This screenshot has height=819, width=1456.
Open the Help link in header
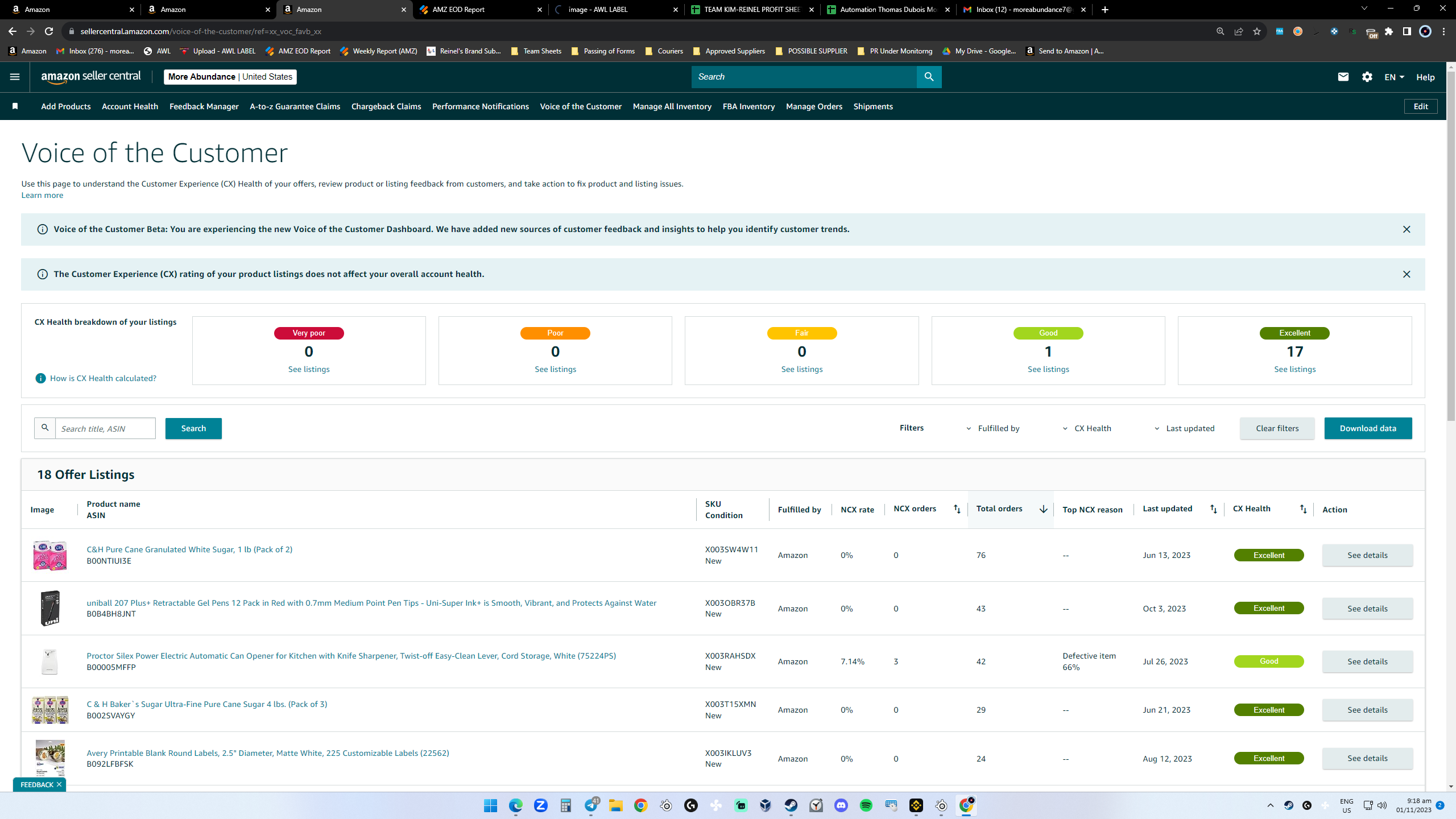click(x=1425, y=77)
